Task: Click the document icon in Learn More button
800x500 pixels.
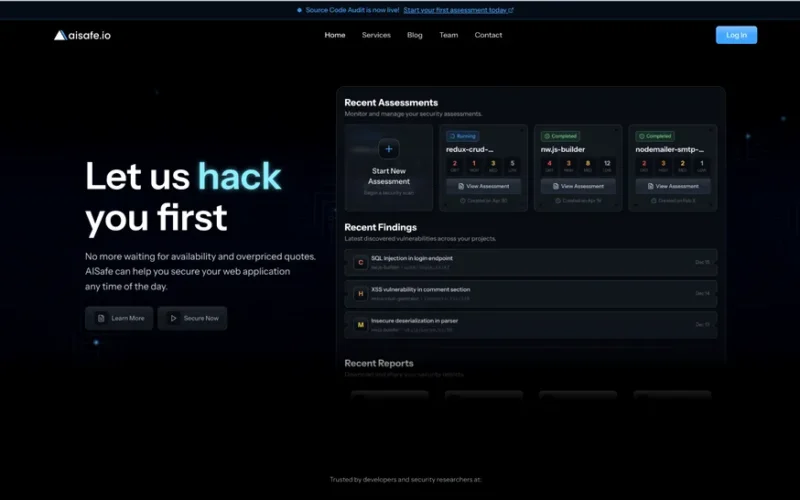Action: pyautogui.click(x=101, y=318)
